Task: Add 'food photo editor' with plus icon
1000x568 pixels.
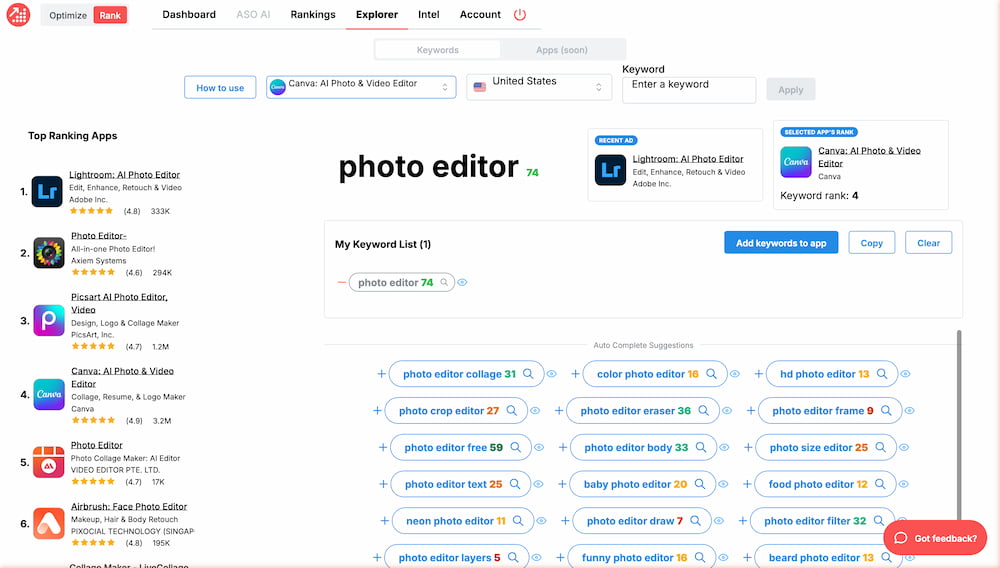Action: (747, 484)
